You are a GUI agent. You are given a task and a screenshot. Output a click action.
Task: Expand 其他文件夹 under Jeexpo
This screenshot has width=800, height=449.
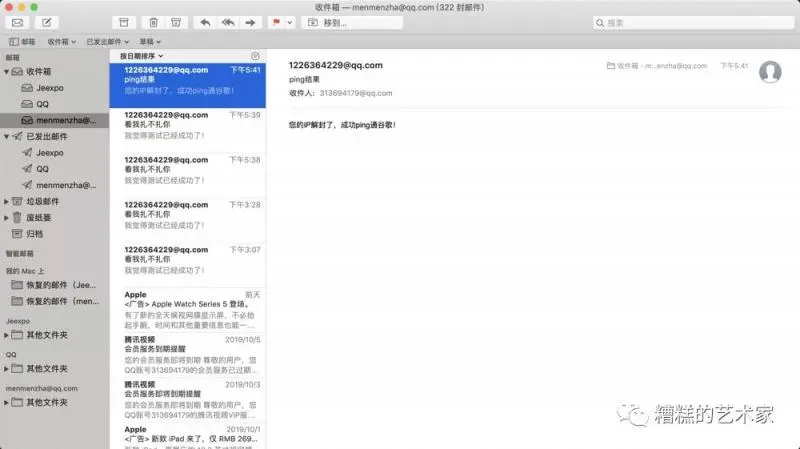point(6,335)
